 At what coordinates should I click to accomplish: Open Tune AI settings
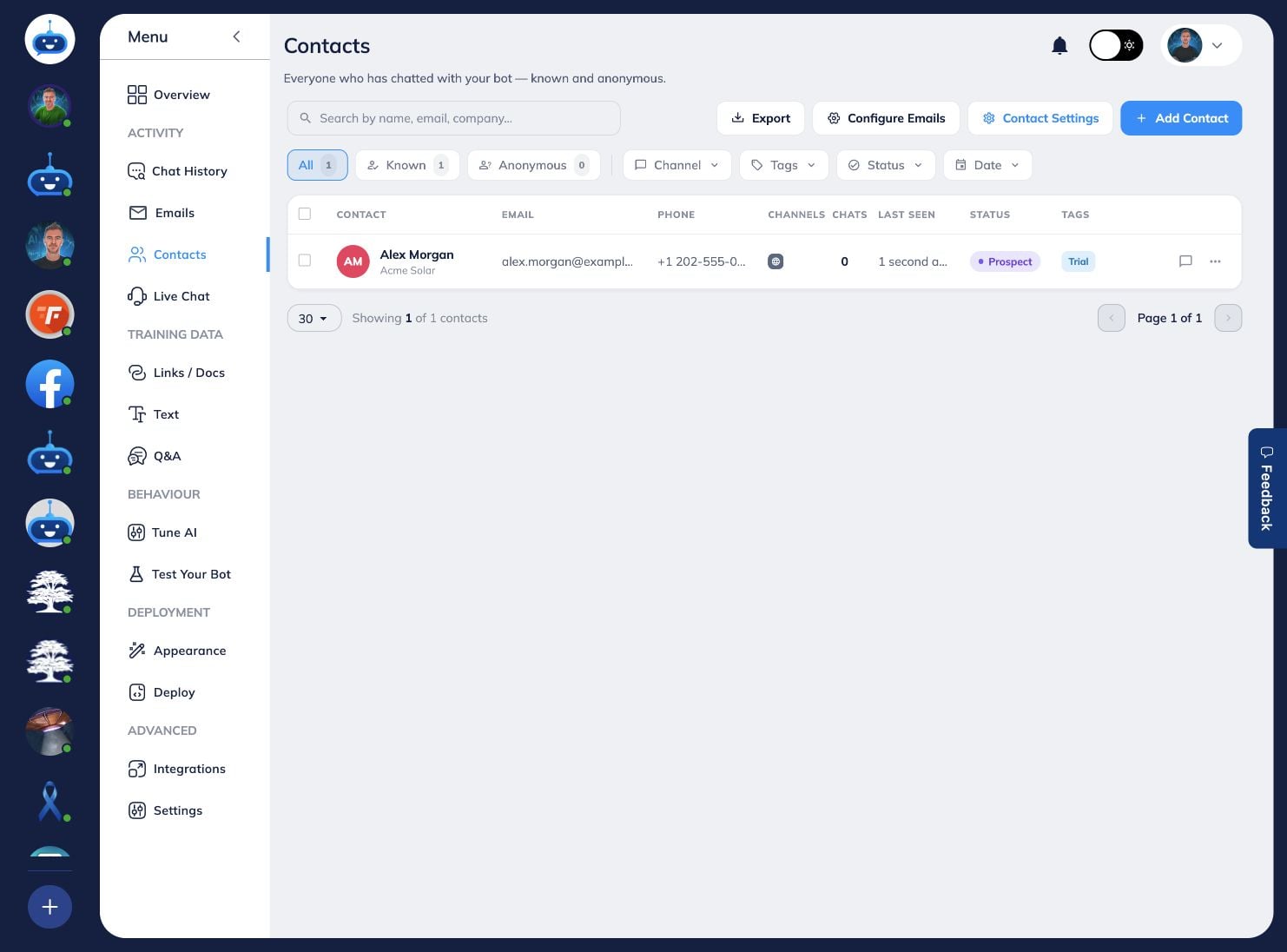click(162, 532)
